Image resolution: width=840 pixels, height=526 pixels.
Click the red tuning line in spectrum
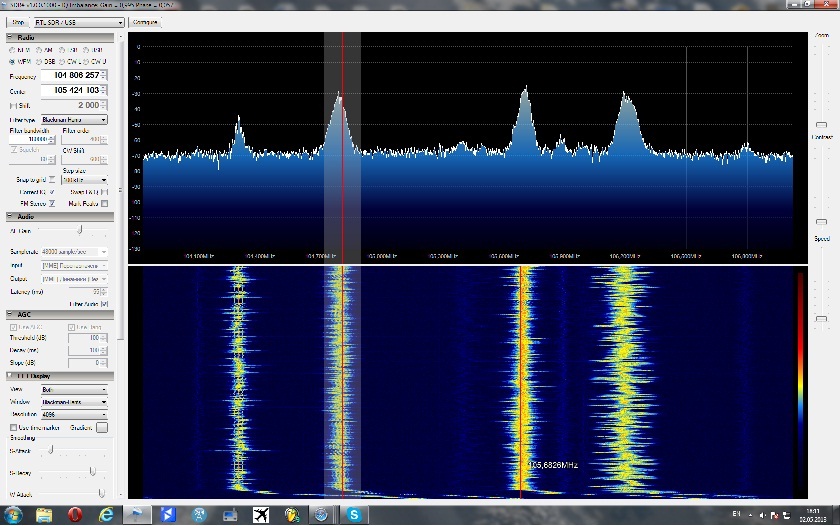tap(343, 147)
